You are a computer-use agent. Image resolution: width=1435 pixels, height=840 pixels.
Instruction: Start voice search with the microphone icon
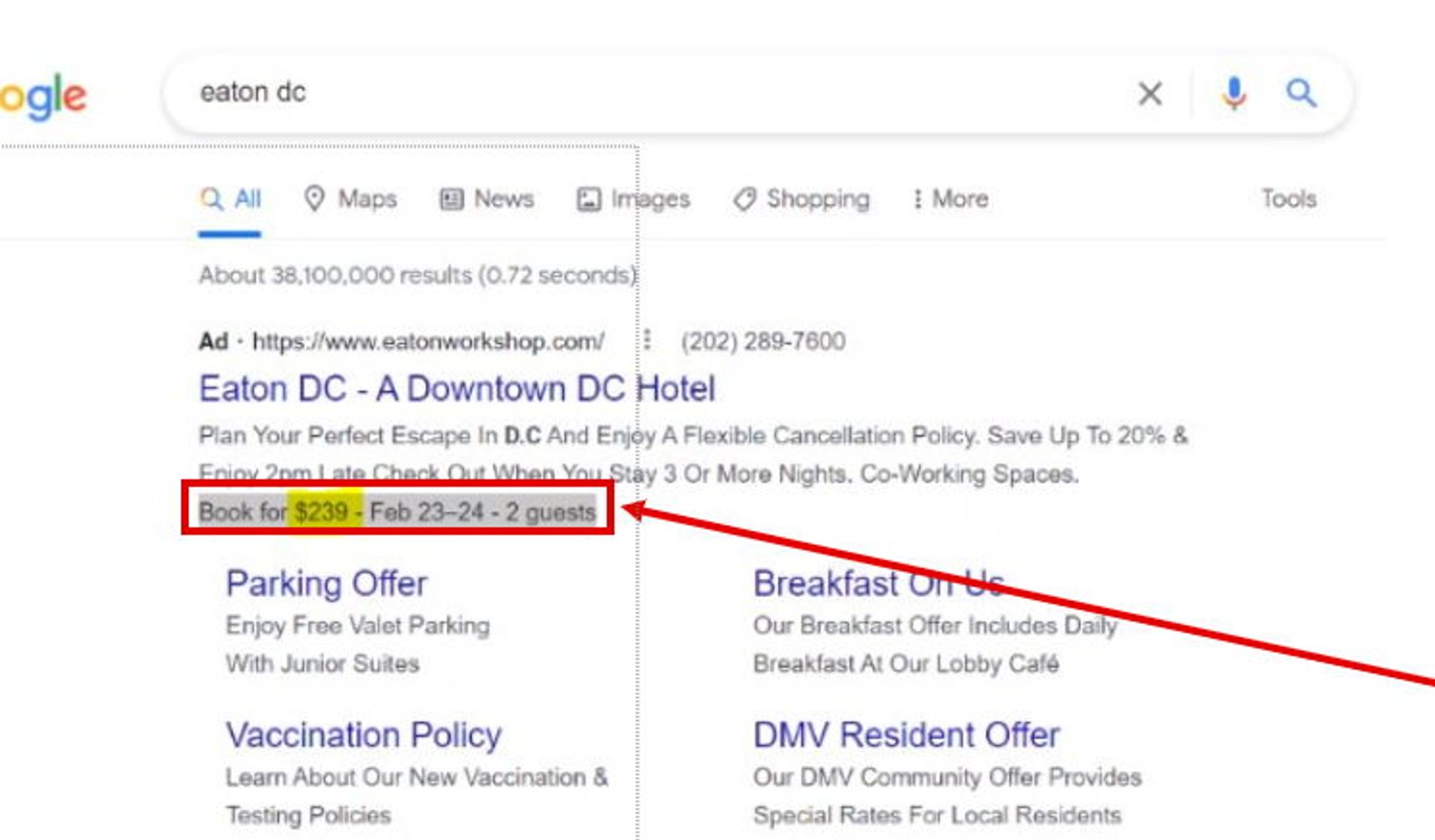click(1234, 93)
